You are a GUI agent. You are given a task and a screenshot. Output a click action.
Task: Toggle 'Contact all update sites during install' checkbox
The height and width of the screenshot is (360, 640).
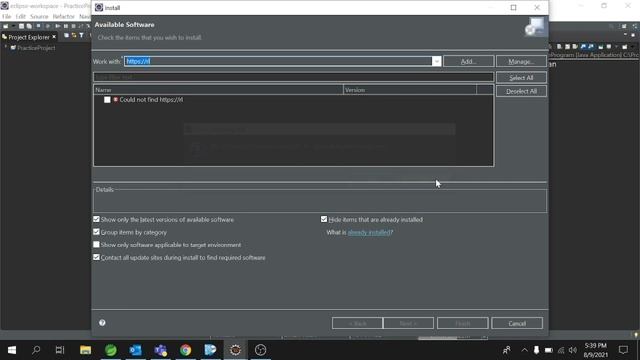[x=96, y=257]
